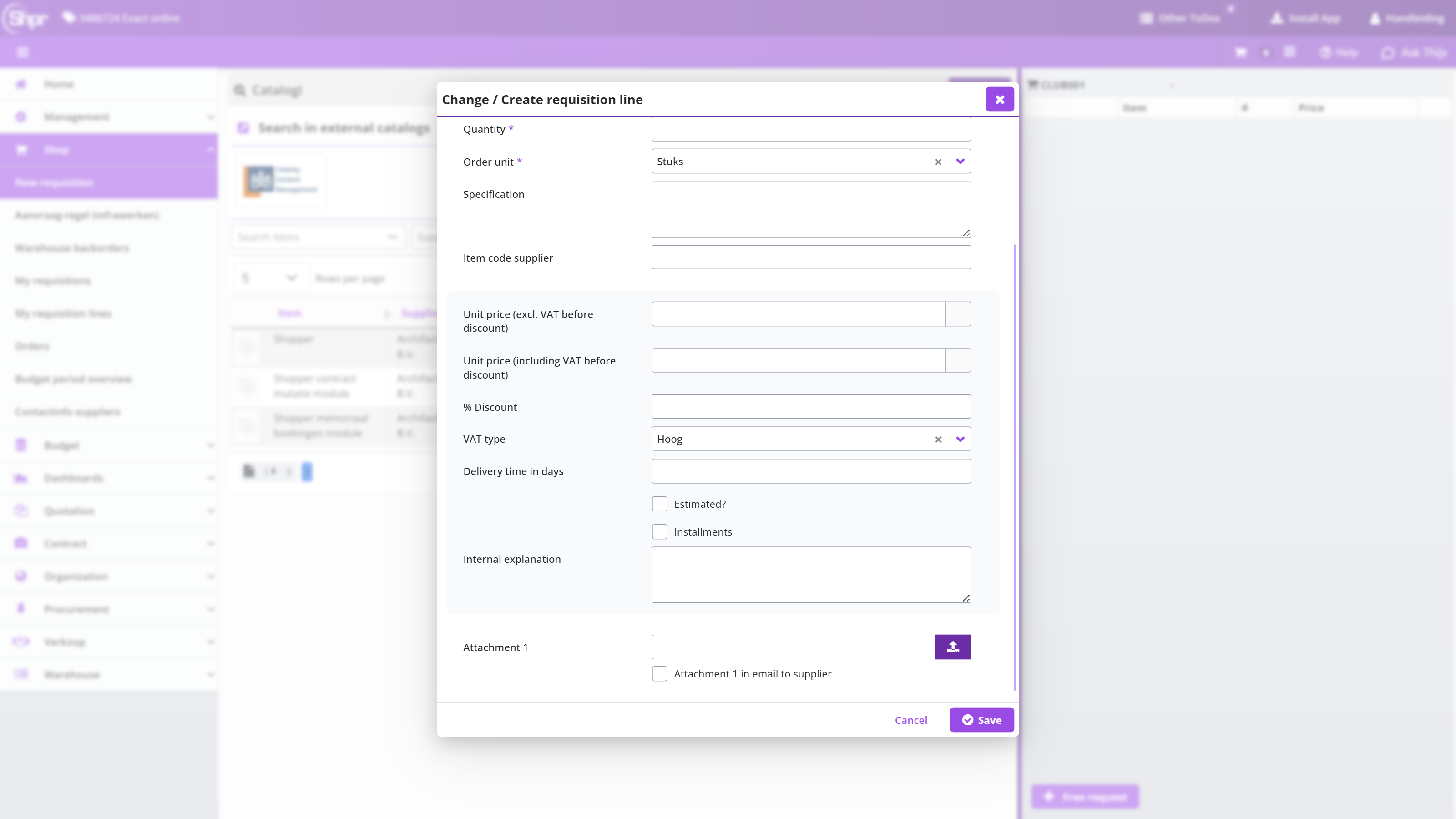Cancel the requisition line dialog
1456x819 pixels.
pos(910,719)
